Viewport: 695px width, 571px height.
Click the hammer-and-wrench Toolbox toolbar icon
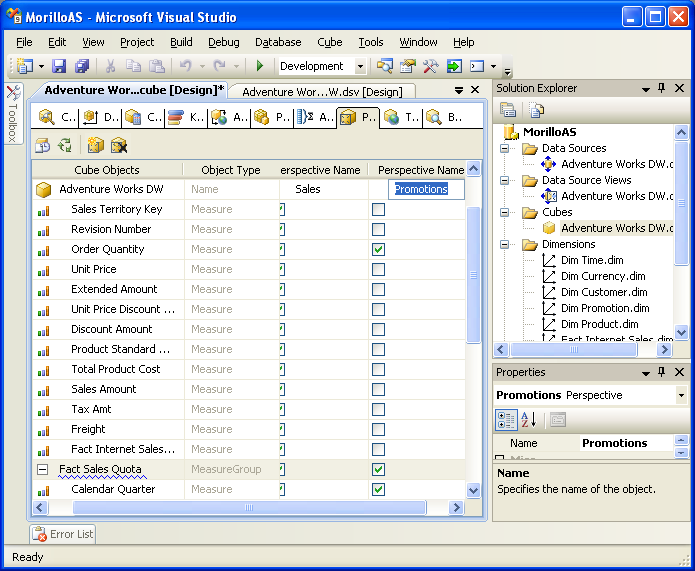coord(430,66)
